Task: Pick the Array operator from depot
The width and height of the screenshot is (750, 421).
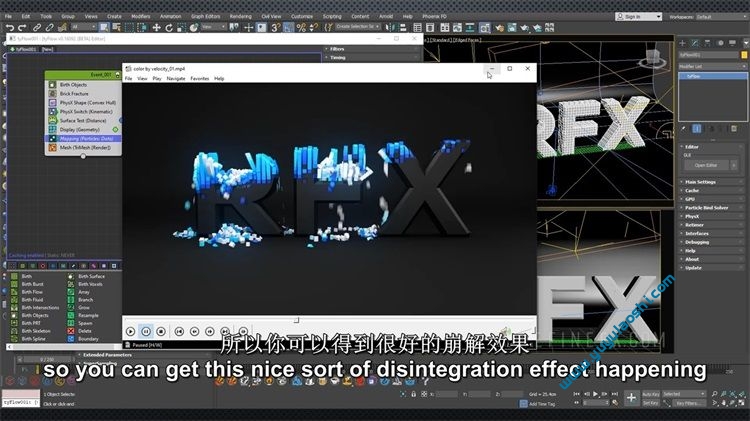Action: click(84, 292)
